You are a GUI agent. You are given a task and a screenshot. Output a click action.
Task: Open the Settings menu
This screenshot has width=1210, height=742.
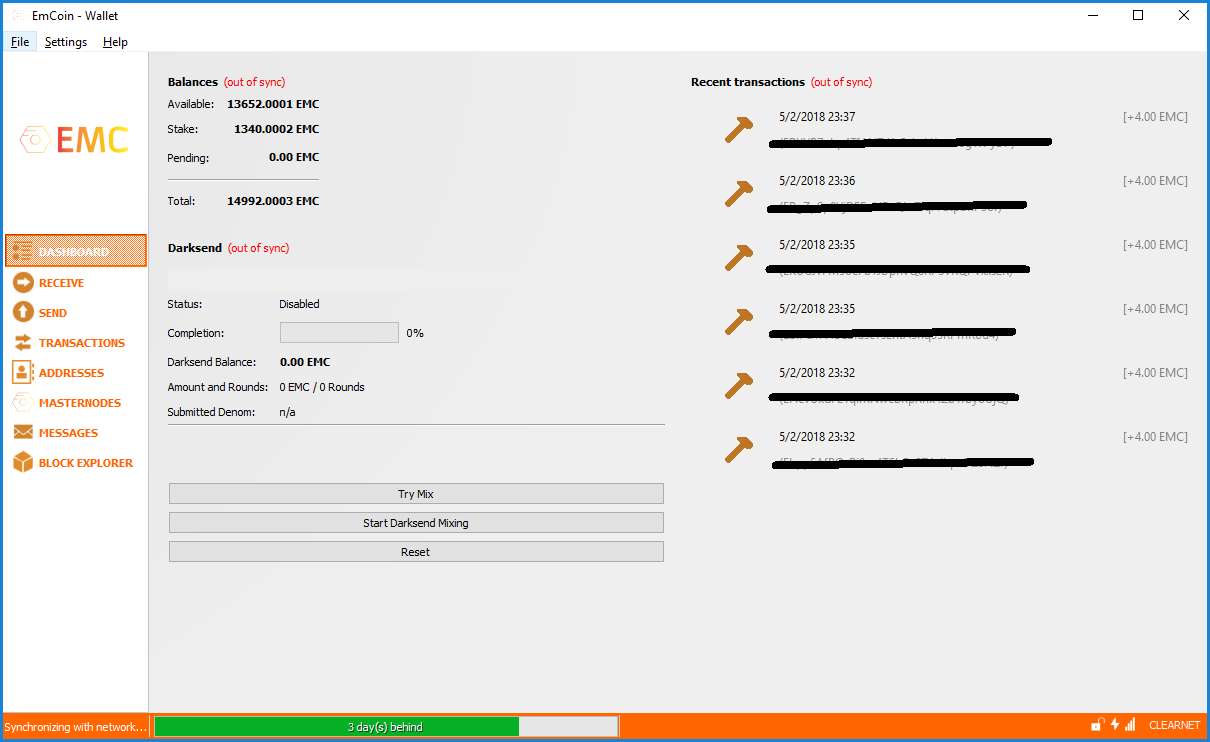(x=66, y=42)
